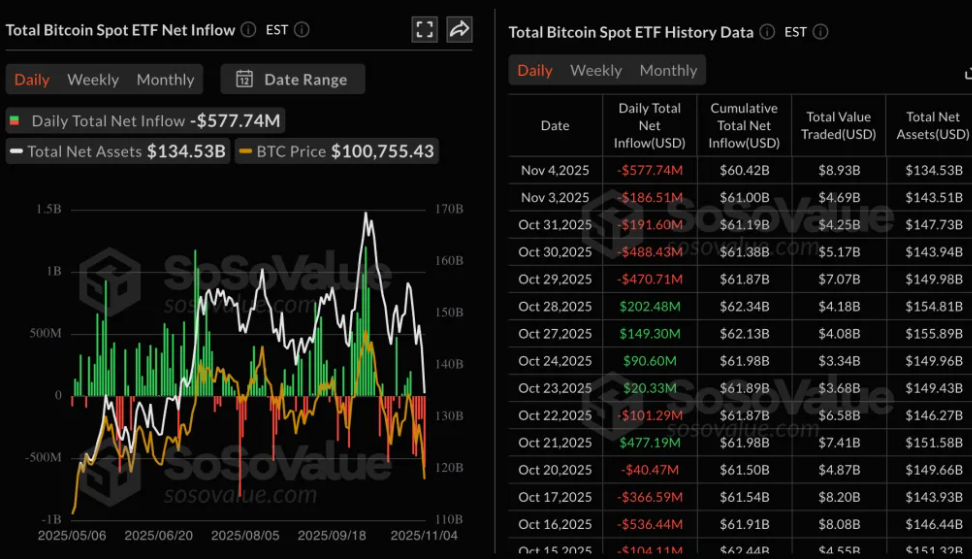Open the Date Range picker
The width and height of the screenshot is (972, 559).
click(x=293, y=80)
